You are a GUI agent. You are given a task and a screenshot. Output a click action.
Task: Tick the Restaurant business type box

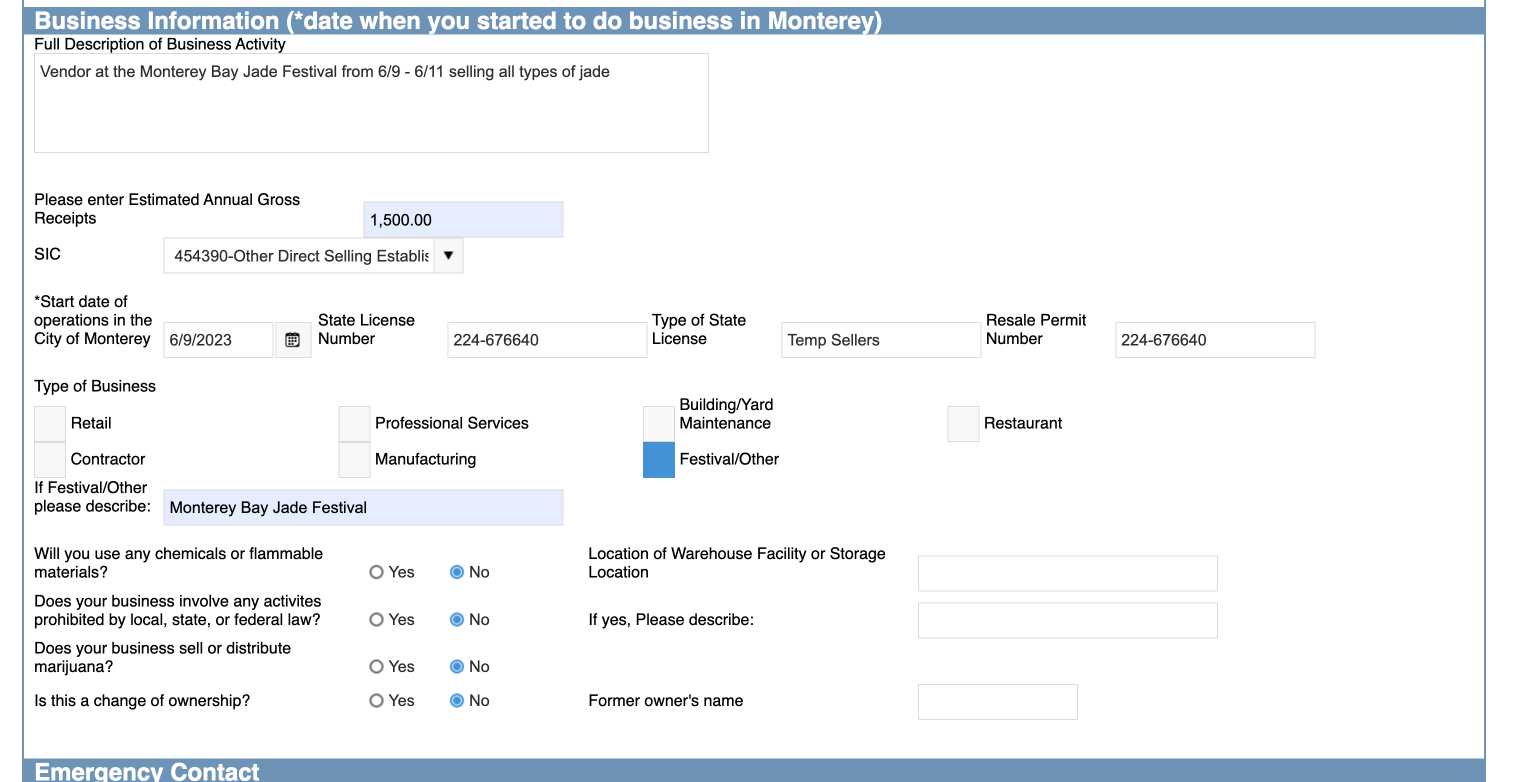tap(963, 424)
